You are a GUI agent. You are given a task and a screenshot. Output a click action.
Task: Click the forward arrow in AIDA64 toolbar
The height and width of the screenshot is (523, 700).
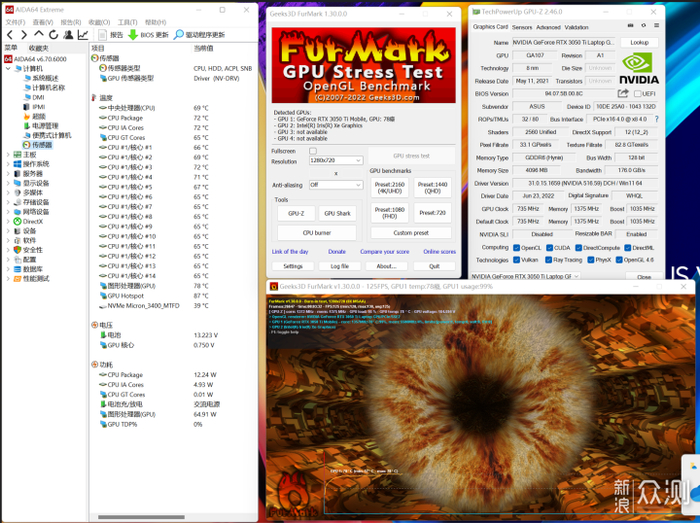pyautogui.click(x=24, y=35)
